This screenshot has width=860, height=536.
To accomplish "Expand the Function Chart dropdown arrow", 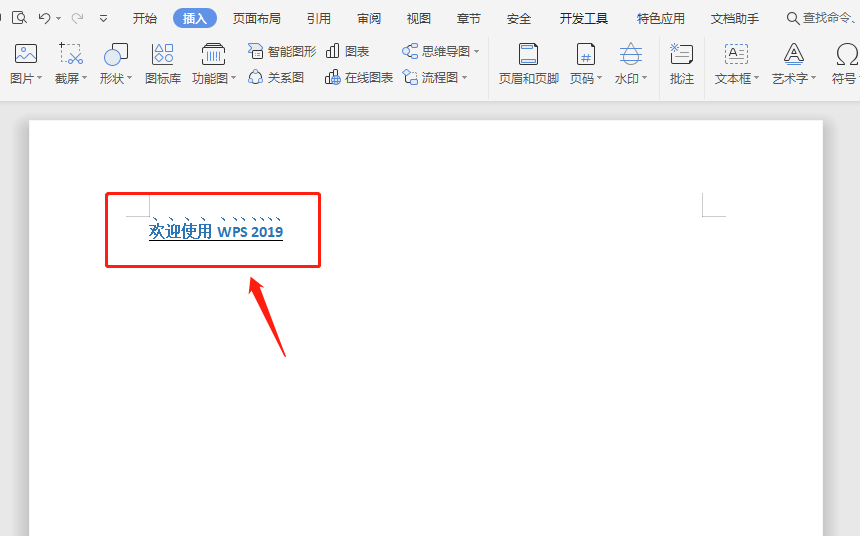I will [233, 78].
